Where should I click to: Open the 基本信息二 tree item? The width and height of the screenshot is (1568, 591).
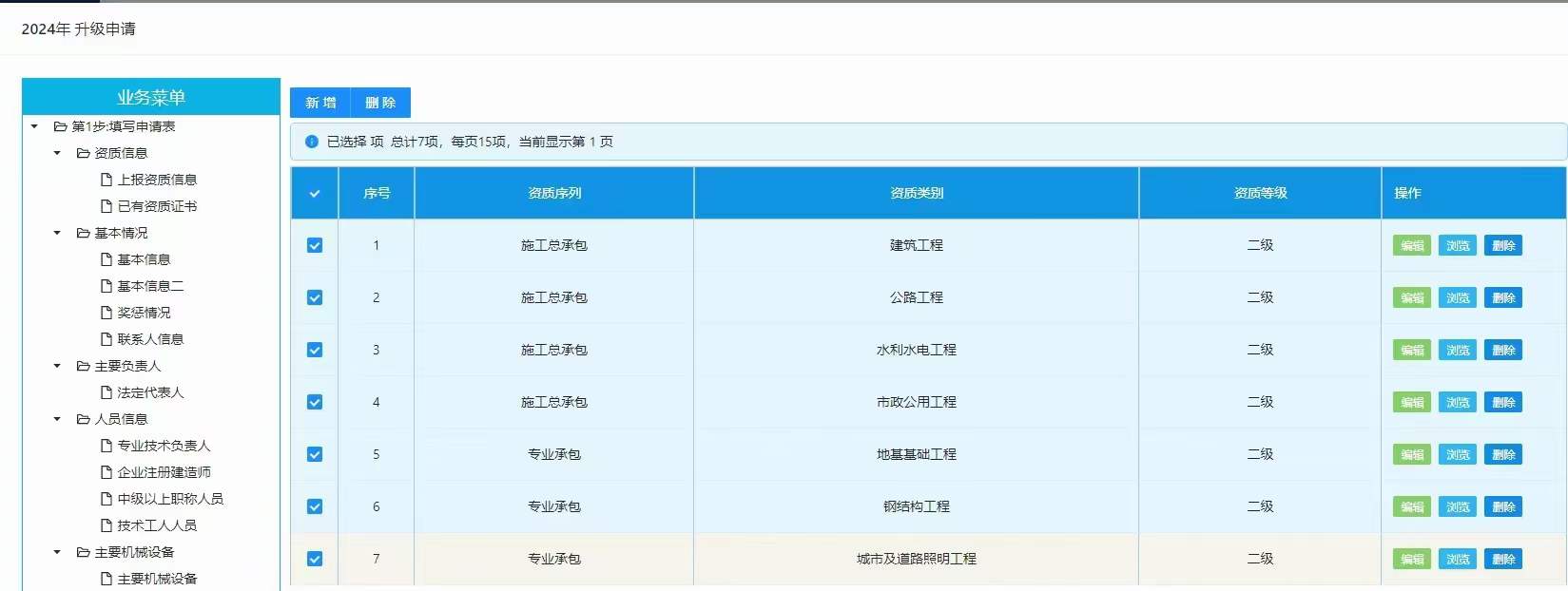(142, 286)
